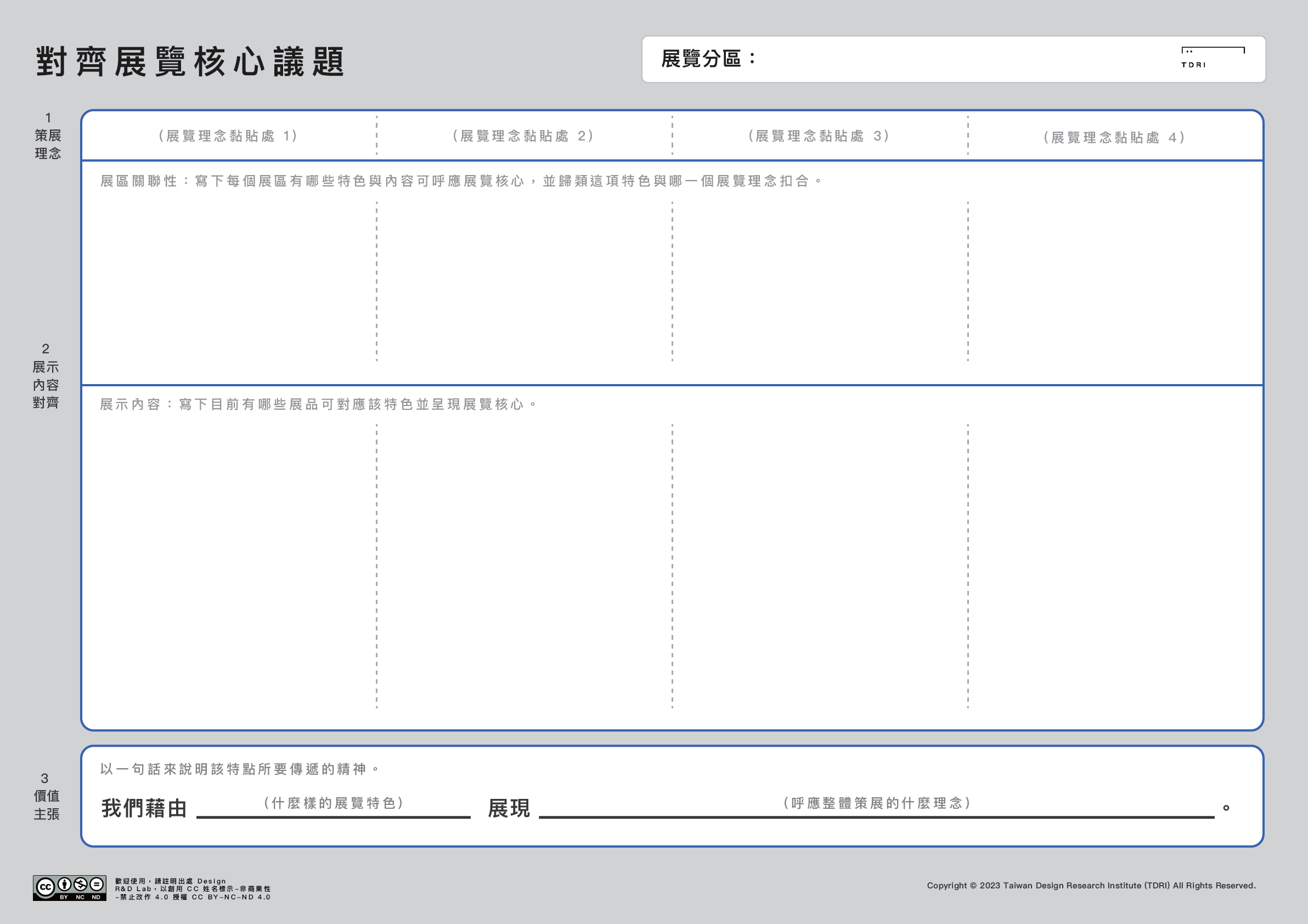Image resolution: width=1308 pixels, height=924 pixels.
Task: Click the Creative Commons CC icon
Action: coord(44,886)
